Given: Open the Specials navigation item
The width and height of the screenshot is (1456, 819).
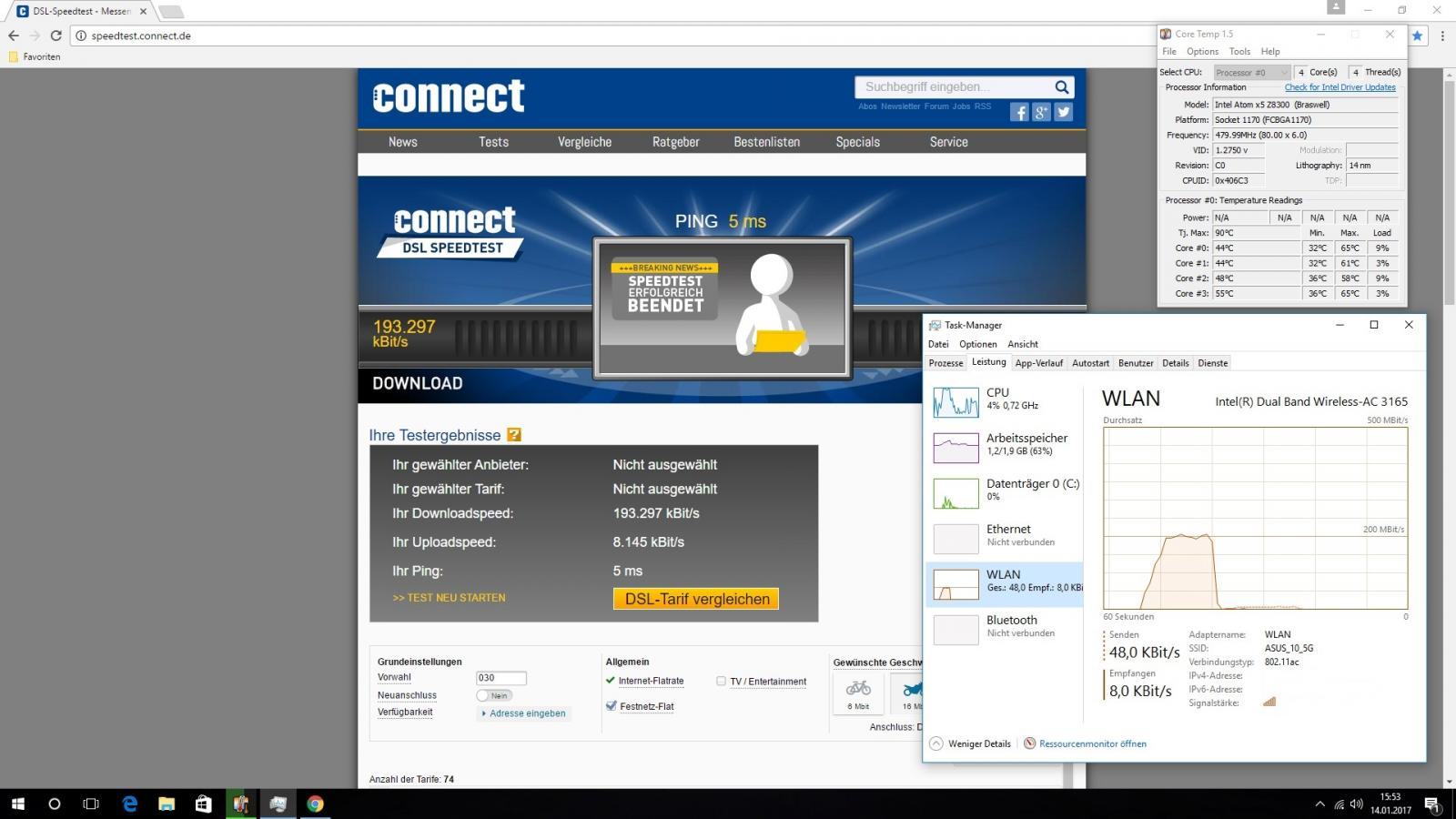Looking at the screenshot, I should (x=858, y=142).
